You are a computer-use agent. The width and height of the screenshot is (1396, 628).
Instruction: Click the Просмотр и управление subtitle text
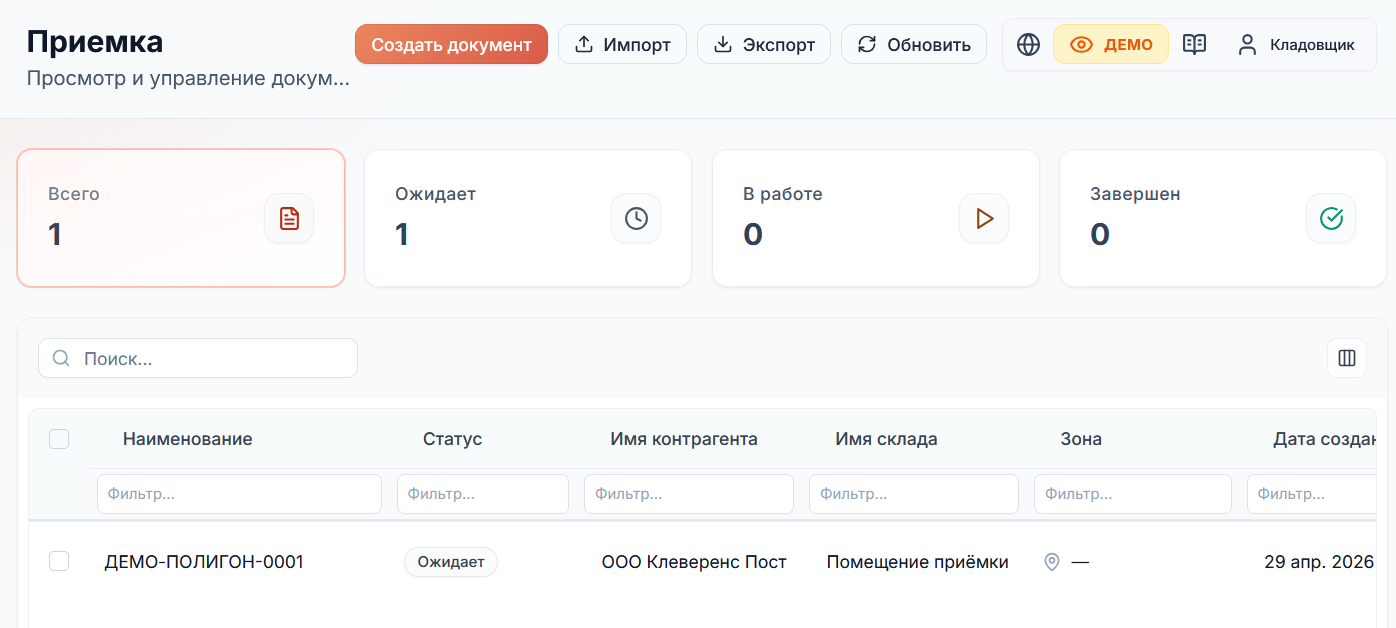[x=188, y=77]
